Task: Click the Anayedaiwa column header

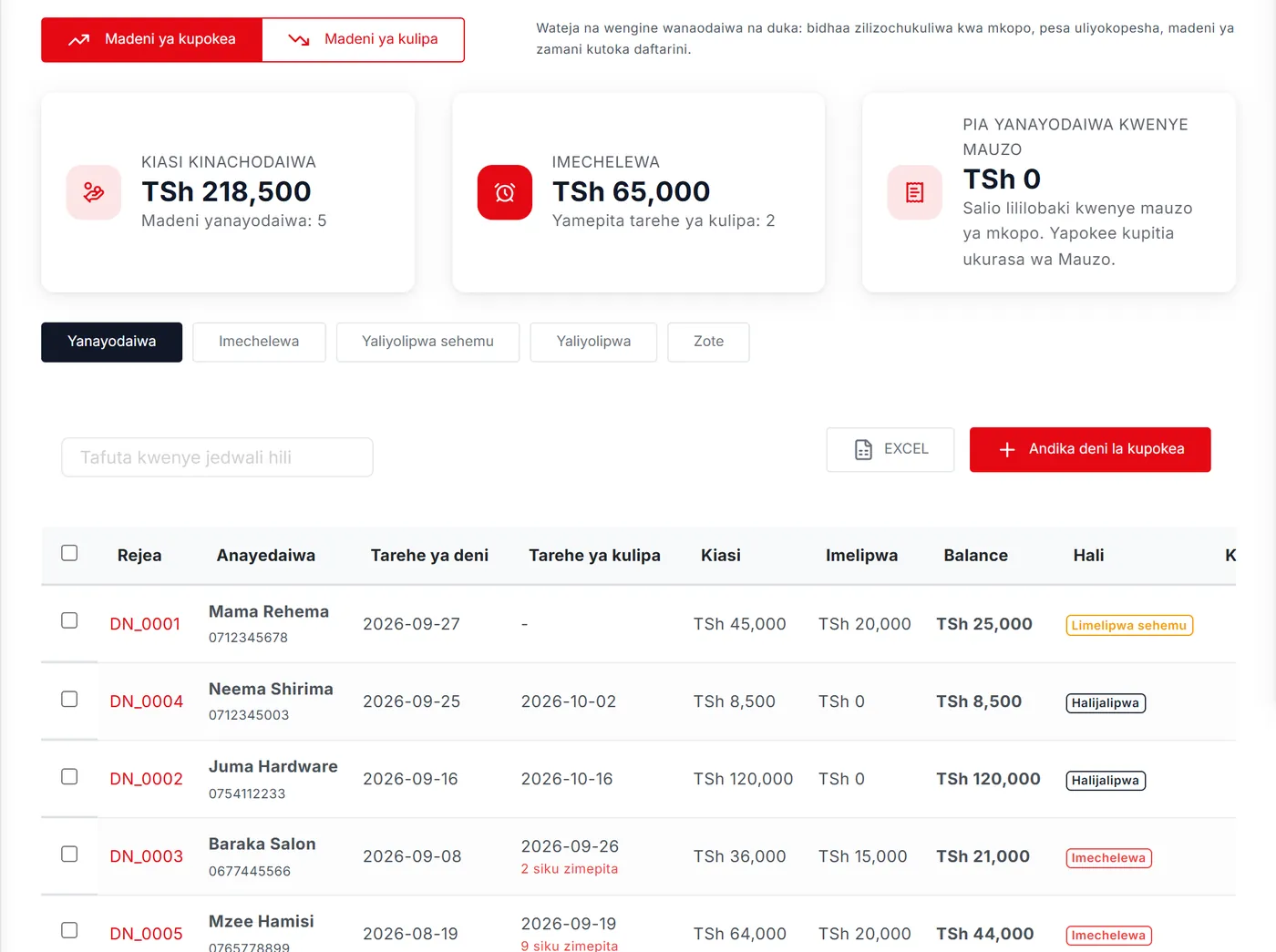Action: pyautogui.click(x=266, y=555)
